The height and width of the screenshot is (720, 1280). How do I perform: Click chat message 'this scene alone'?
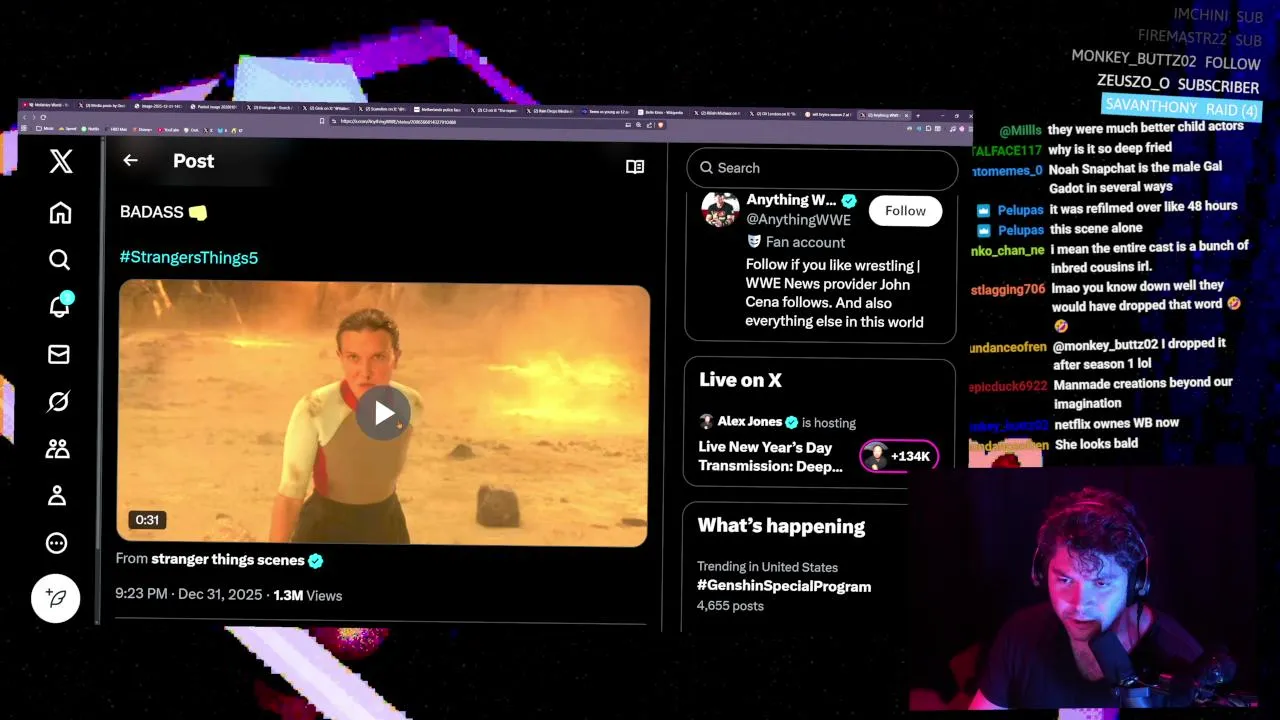coord(1097,230)
